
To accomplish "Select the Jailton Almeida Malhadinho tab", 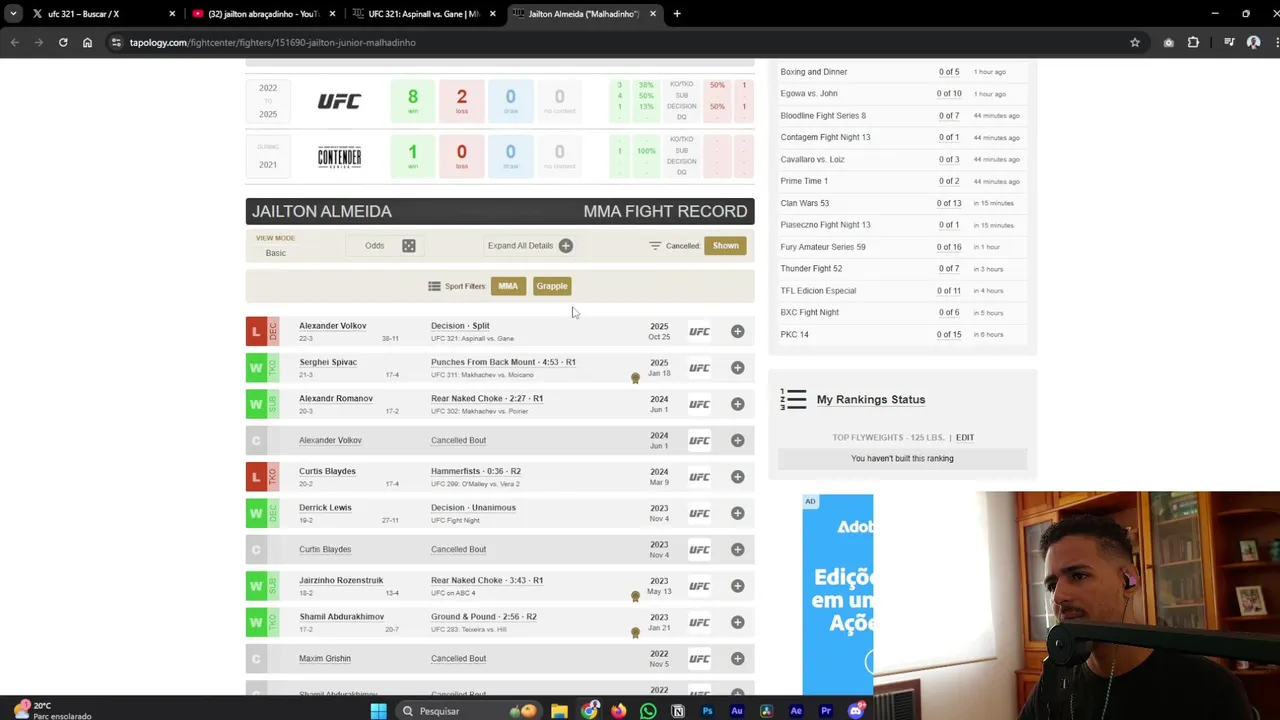I will 584,14.
